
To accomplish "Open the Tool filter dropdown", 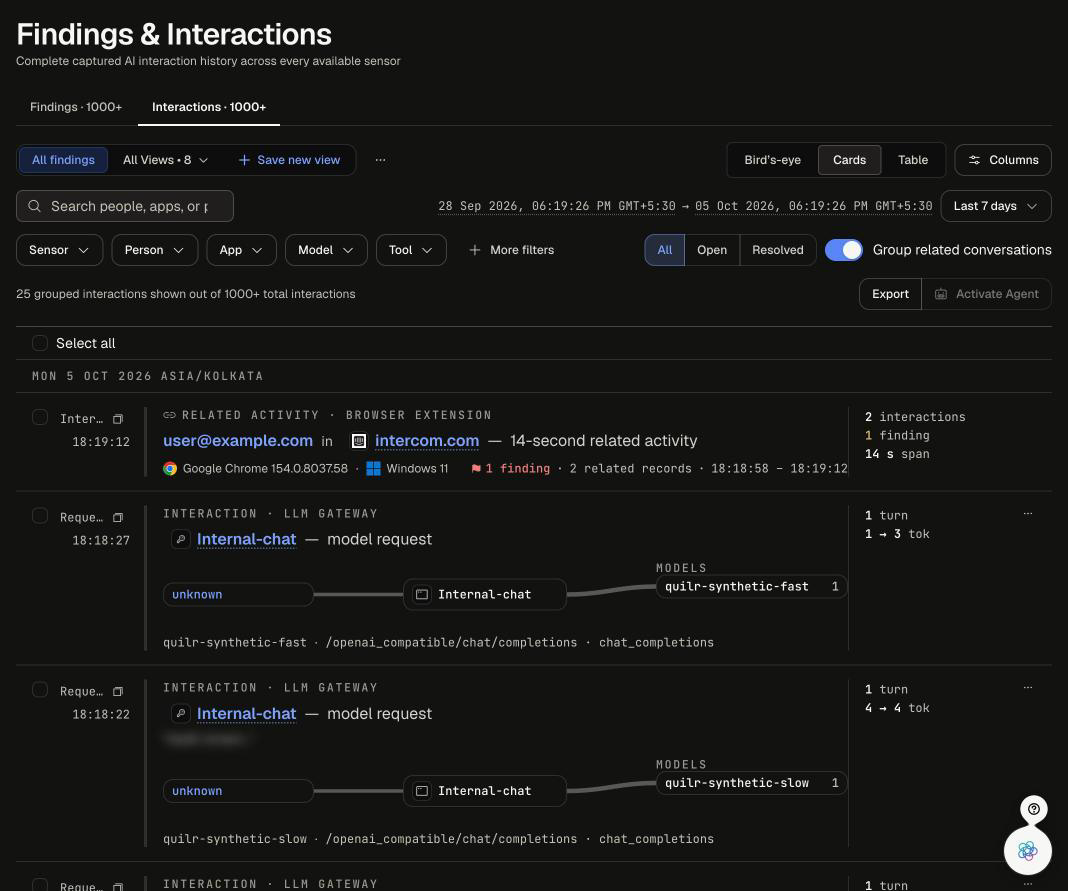I will pyautogui.click(x=411, y=250).
